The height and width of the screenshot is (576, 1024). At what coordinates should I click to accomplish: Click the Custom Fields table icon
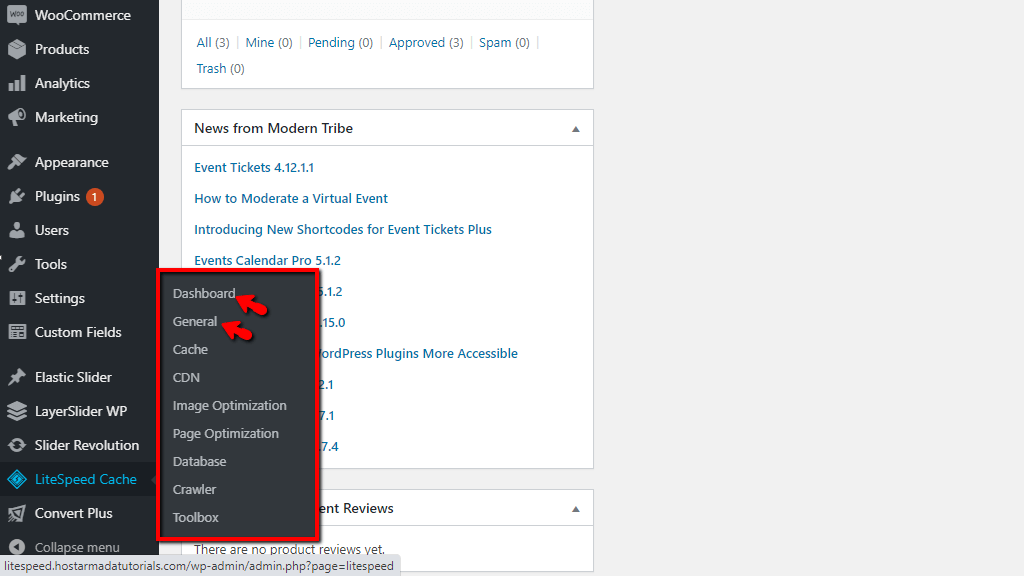17,332
